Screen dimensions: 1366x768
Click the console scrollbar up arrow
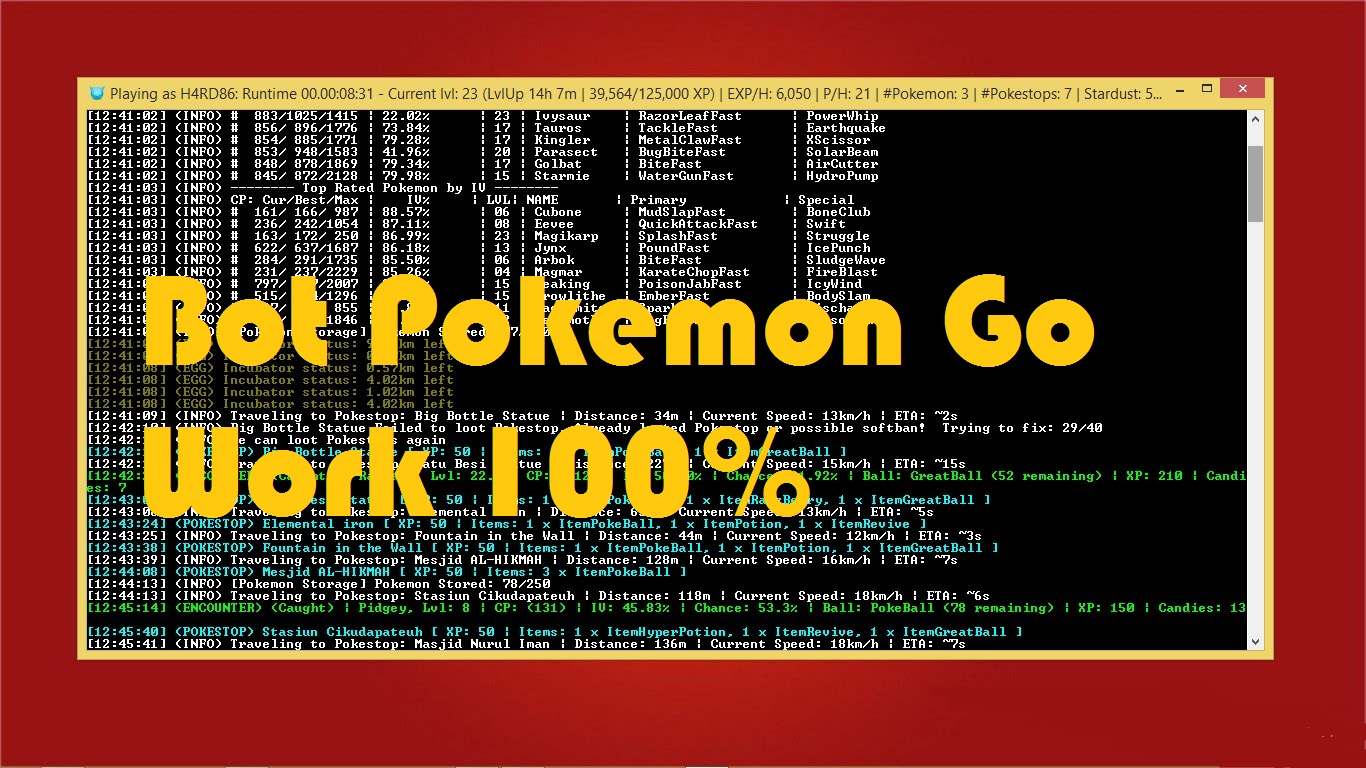pyautogui.click(x=1255, y=118)
